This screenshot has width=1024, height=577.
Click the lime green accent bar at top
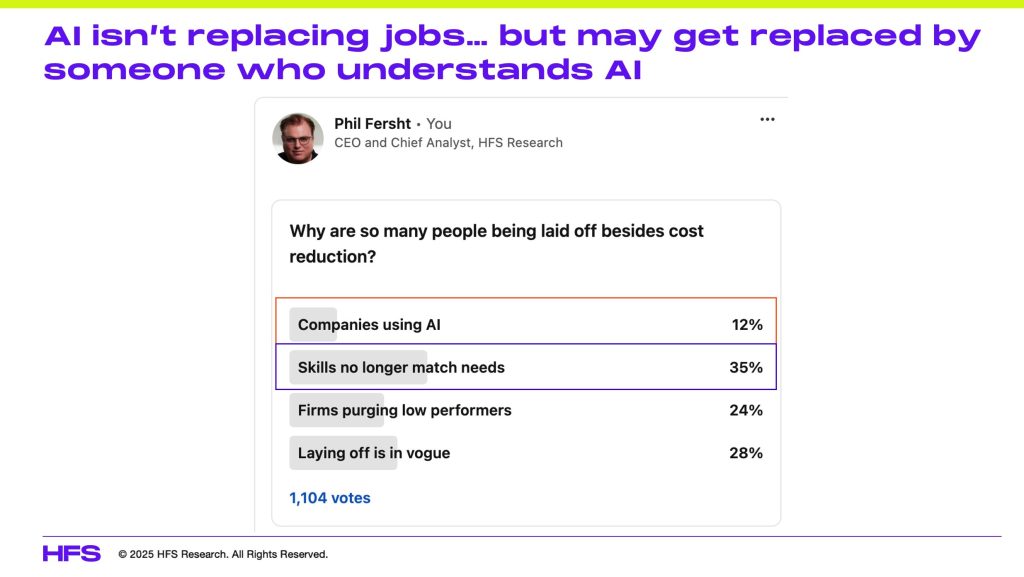point(512,4)
